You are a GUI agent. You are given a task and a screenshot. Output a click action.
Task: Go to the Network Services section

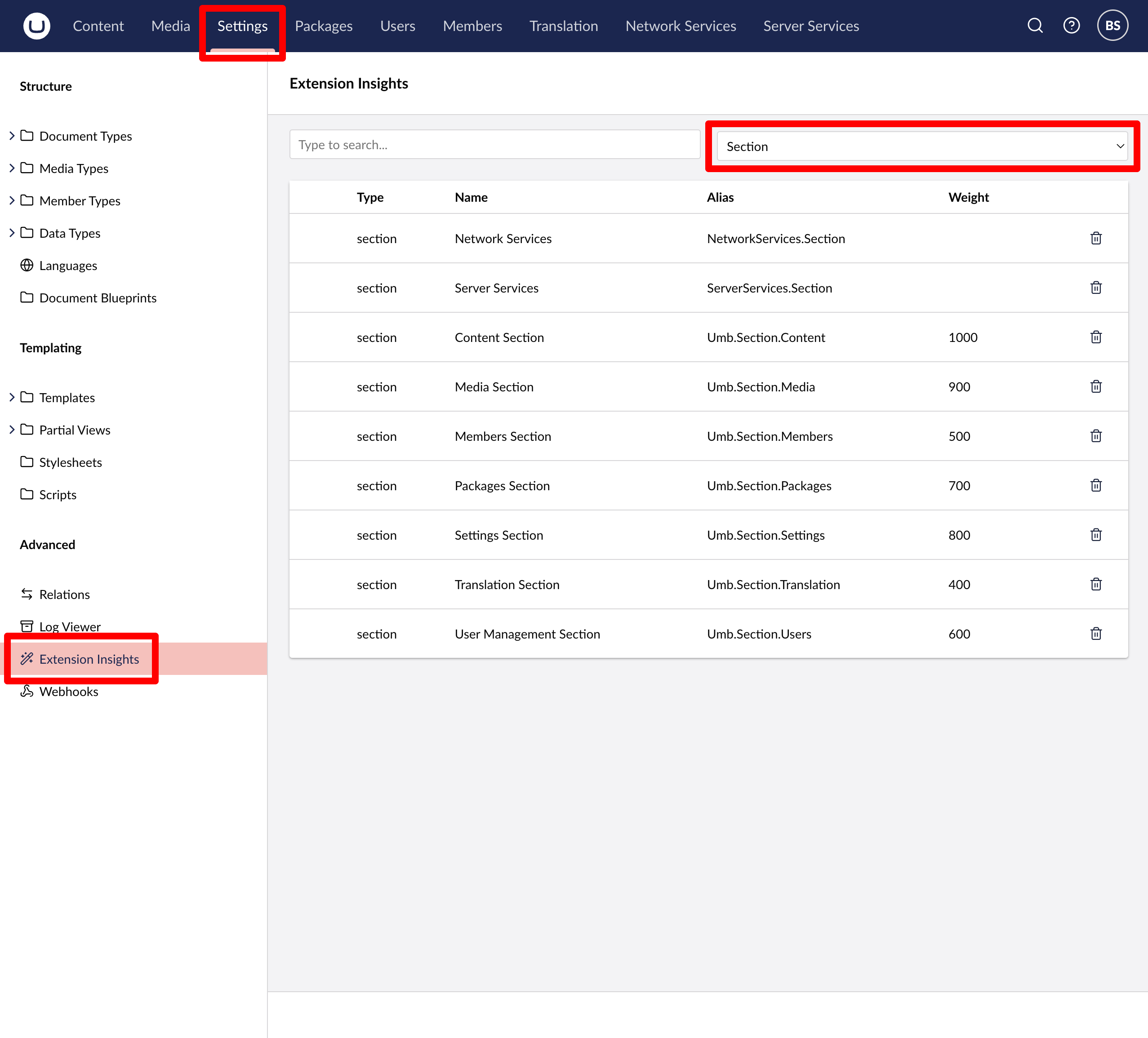coord(681,26)
